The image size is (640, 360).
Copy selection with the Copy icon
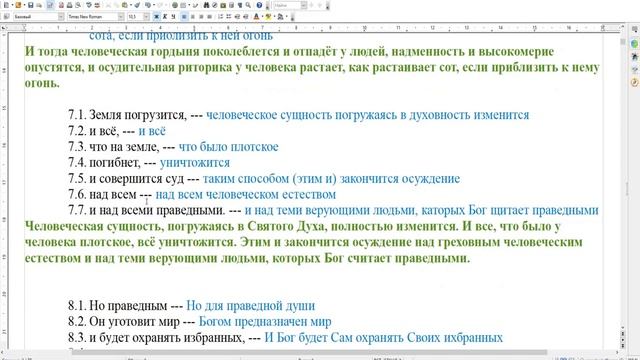coord(116,5)
